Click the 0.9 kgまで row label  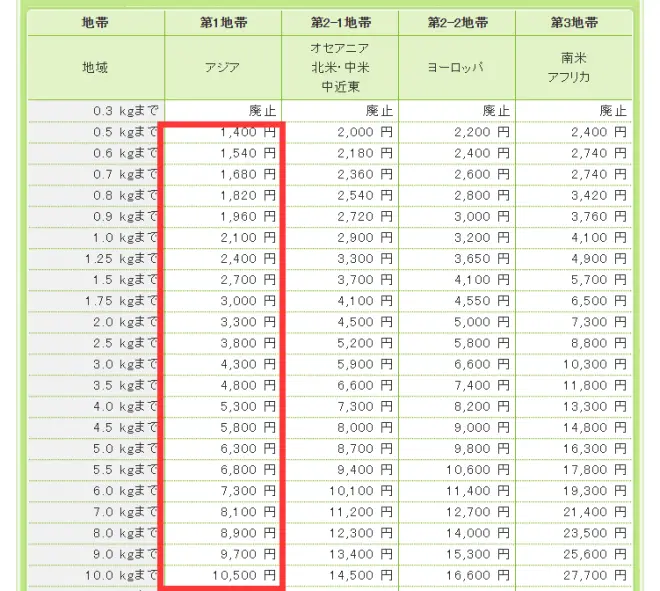point(126,216)
